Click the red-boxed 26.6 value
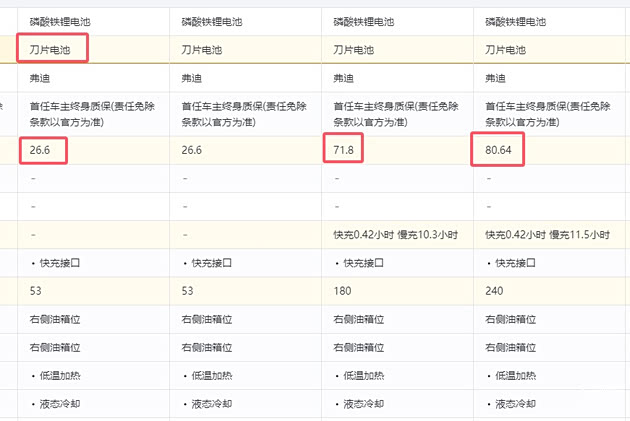 pos(42,150)
